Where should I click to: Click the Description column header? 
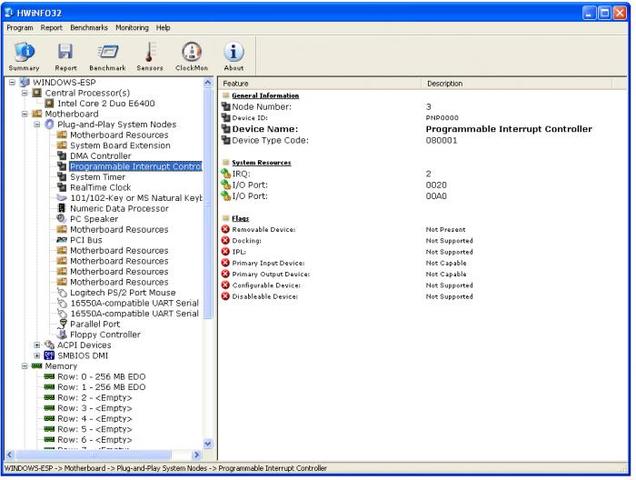click(517, 83)
